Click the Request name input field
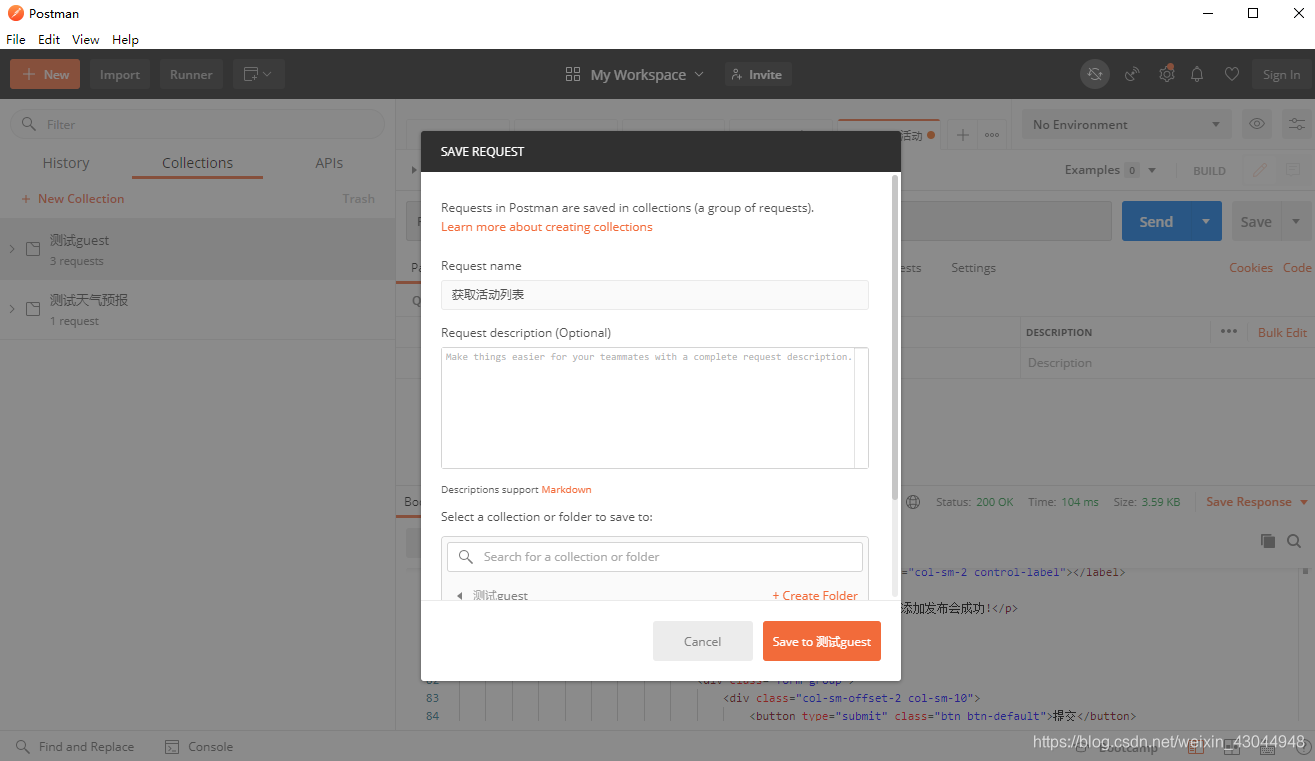1315x761 pixels. point(654,295)
